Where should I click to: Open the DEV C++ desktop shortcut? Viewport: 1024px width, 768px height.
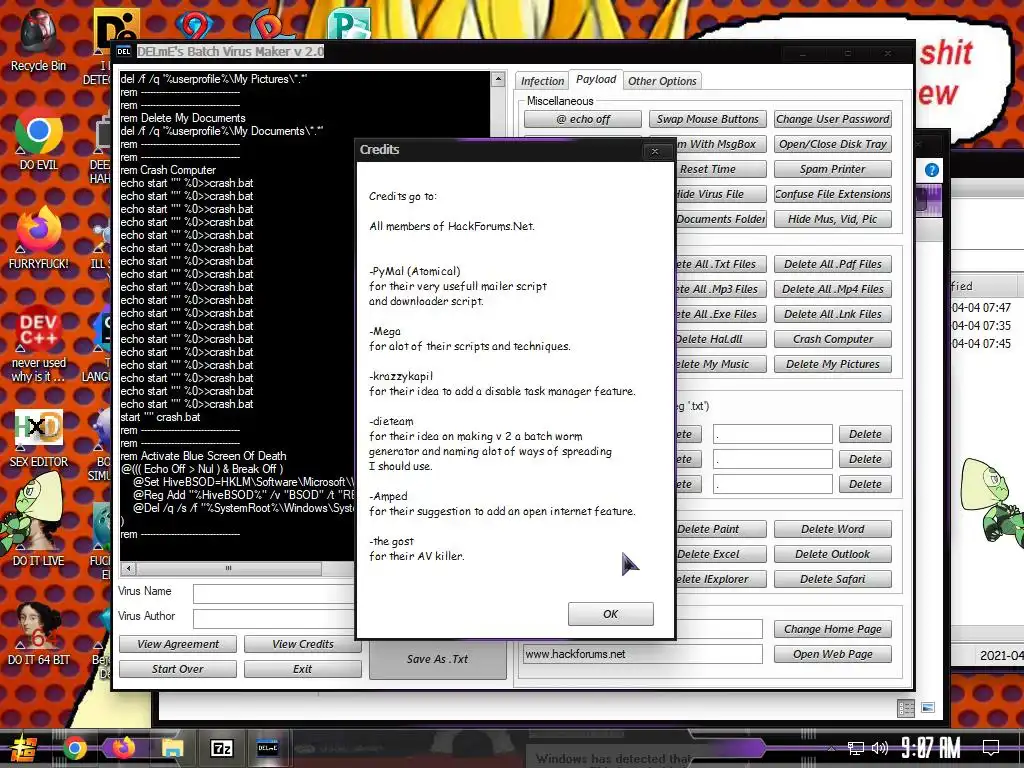click(x=38, y=344)
